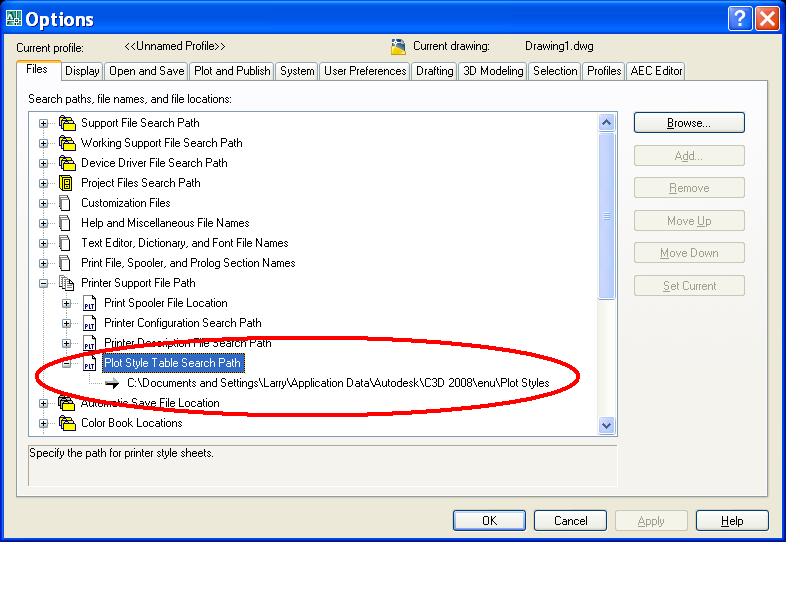Image resolution: width=800 pixels, height=600 pixels.
Task: Expand Print File, Spooler, Prolog Section node
Action: 43,263
